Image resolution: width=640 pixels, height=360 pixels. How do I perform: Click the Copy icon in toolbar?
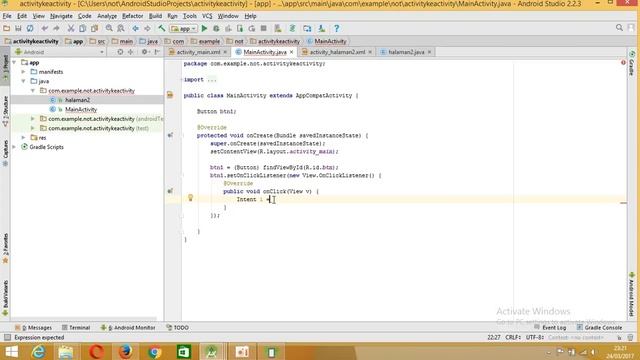click(82, 29)
